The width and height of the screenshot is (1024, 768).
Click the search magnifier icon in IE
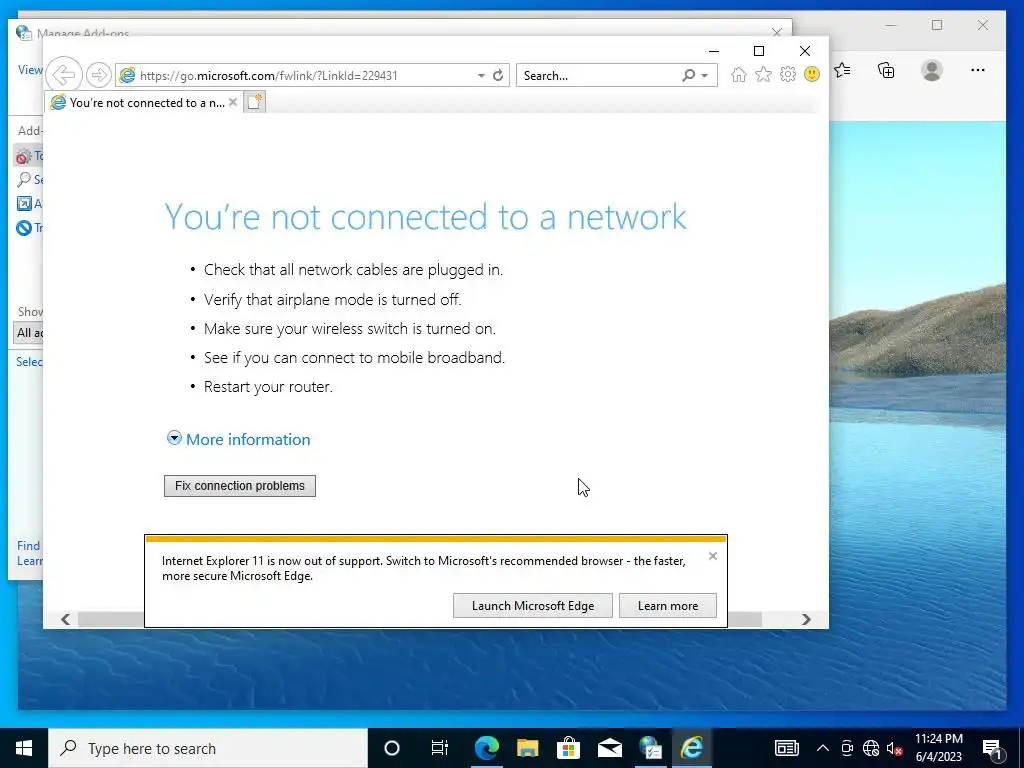[x=688, y=76]
